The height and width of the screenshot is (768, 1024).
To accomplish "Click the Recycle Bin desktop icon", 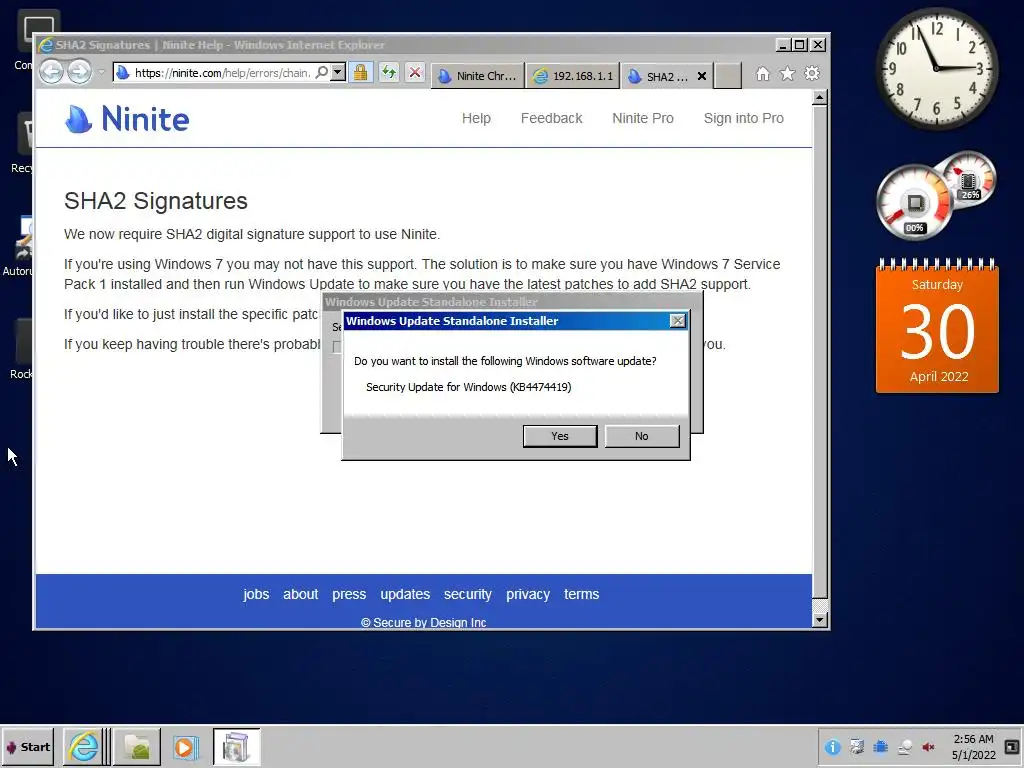I will (x=24, y=142).
